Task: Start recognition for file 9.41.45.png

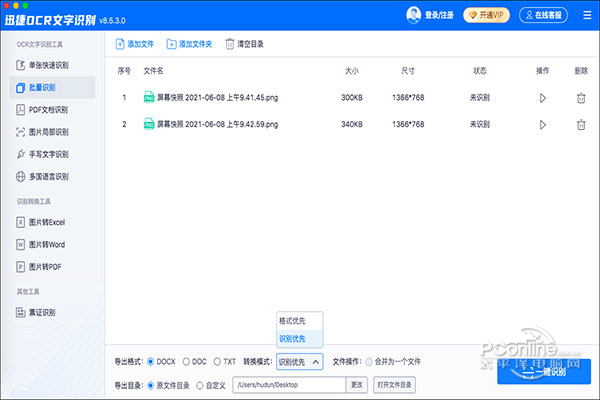Action: (x=542, y=98)
